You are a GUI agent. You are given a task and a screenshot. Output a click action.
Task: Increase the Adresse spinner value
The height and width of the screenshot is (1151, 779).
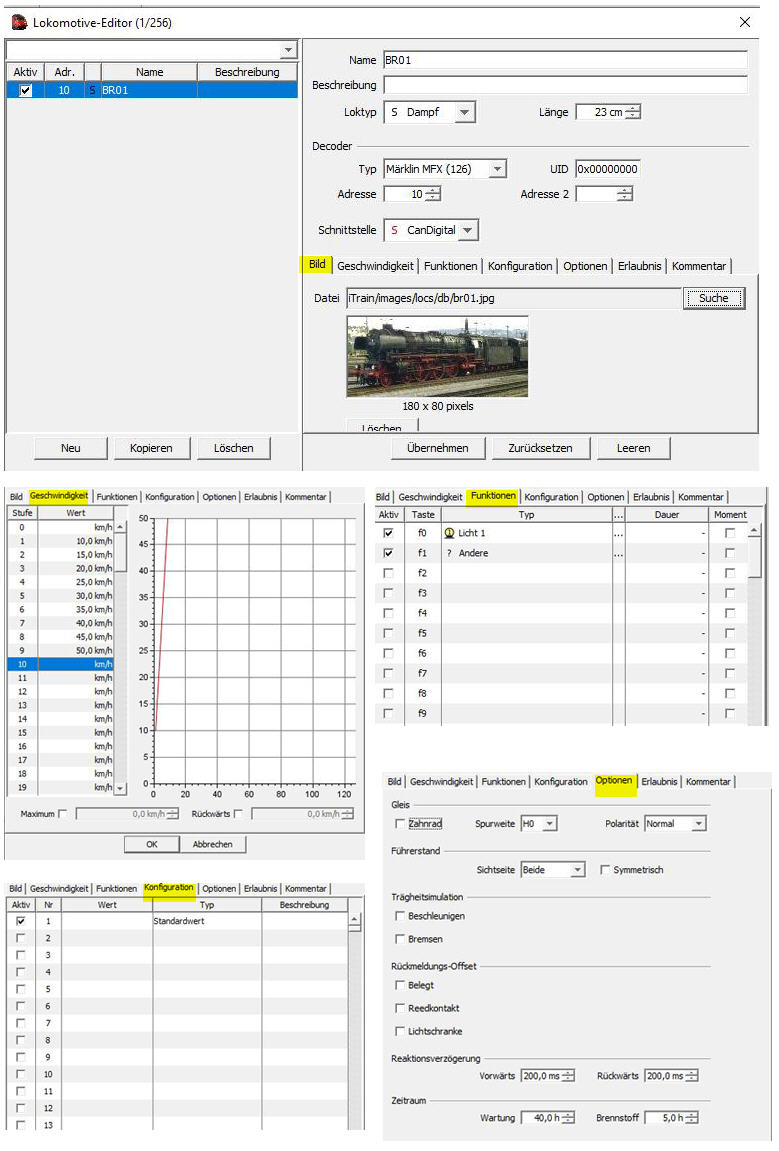(432, 190)
